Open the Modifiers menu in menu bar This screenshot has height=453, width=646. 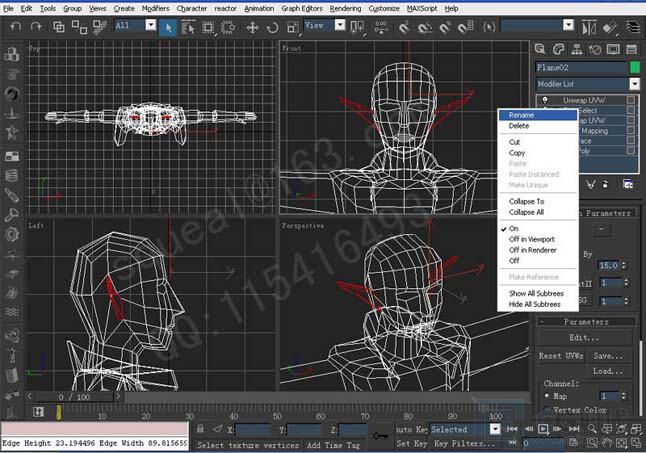pos(155,8)
